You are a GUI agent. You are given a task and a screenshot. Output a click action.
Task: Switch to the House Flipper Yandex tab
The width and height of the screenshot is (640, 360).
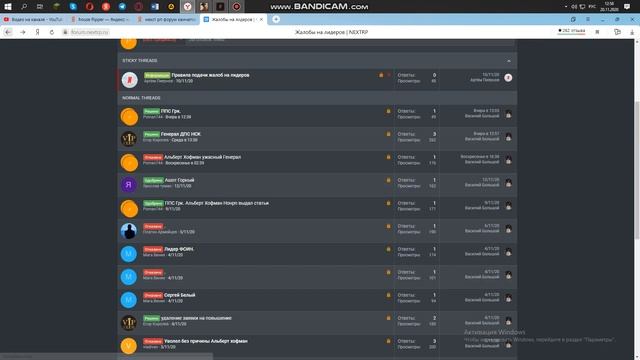(100, 19)
